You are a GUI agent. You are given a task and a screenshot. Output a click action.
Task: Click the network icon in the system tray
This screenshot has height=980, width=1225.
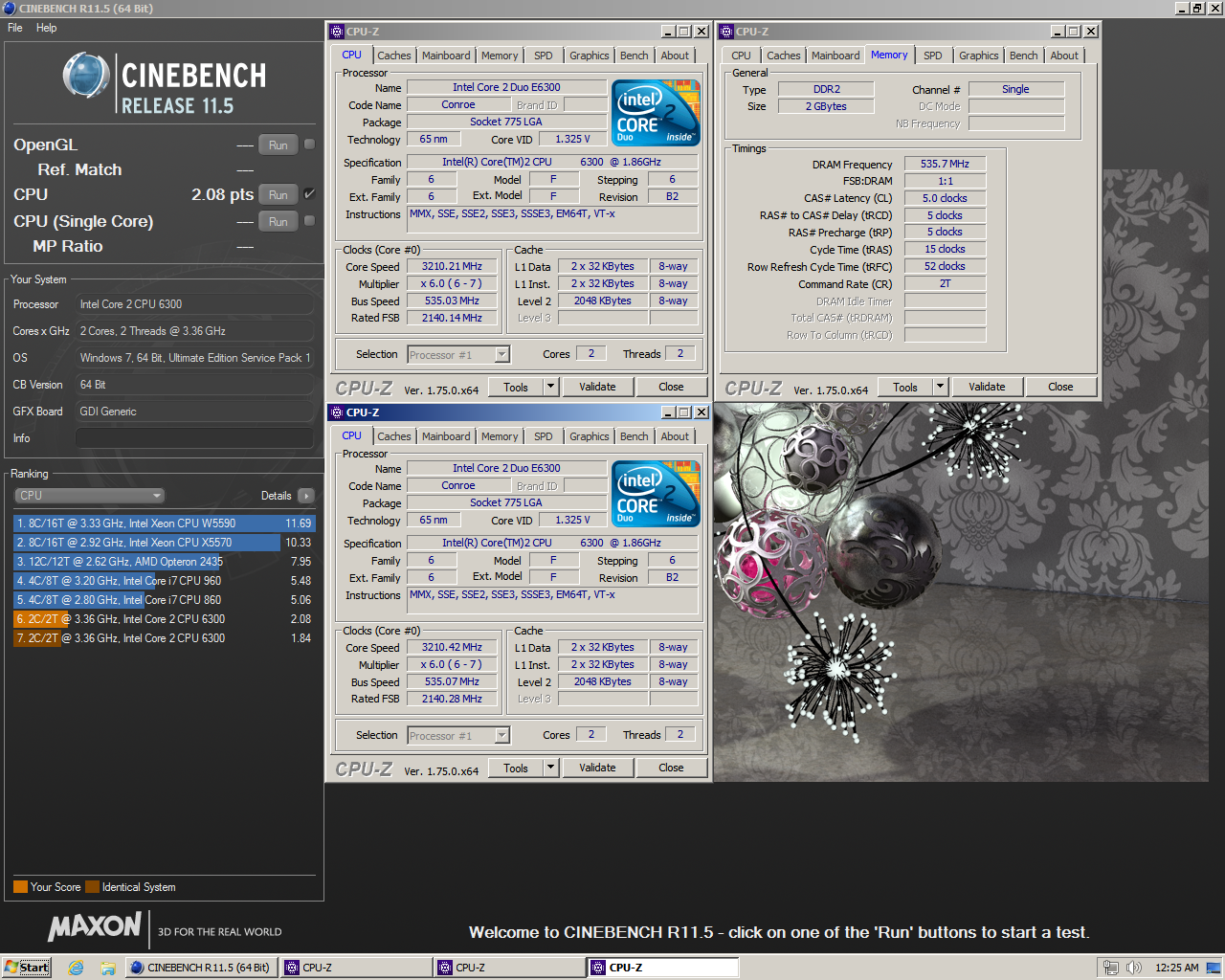(1110, 968)
